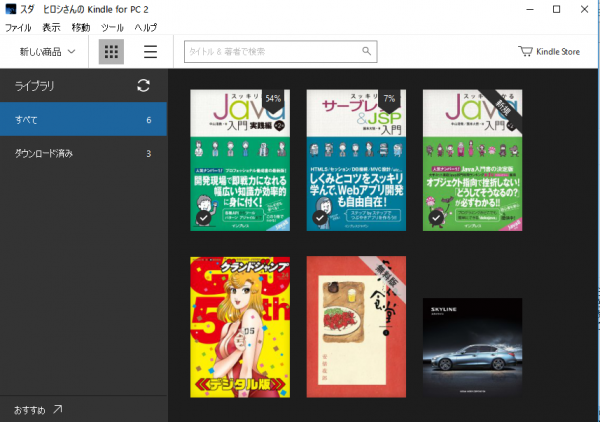Image resolution: width=600 pixels, height=422 pixels.
Task: Open the 移動 menu
Action: click(x=81, y=28)
